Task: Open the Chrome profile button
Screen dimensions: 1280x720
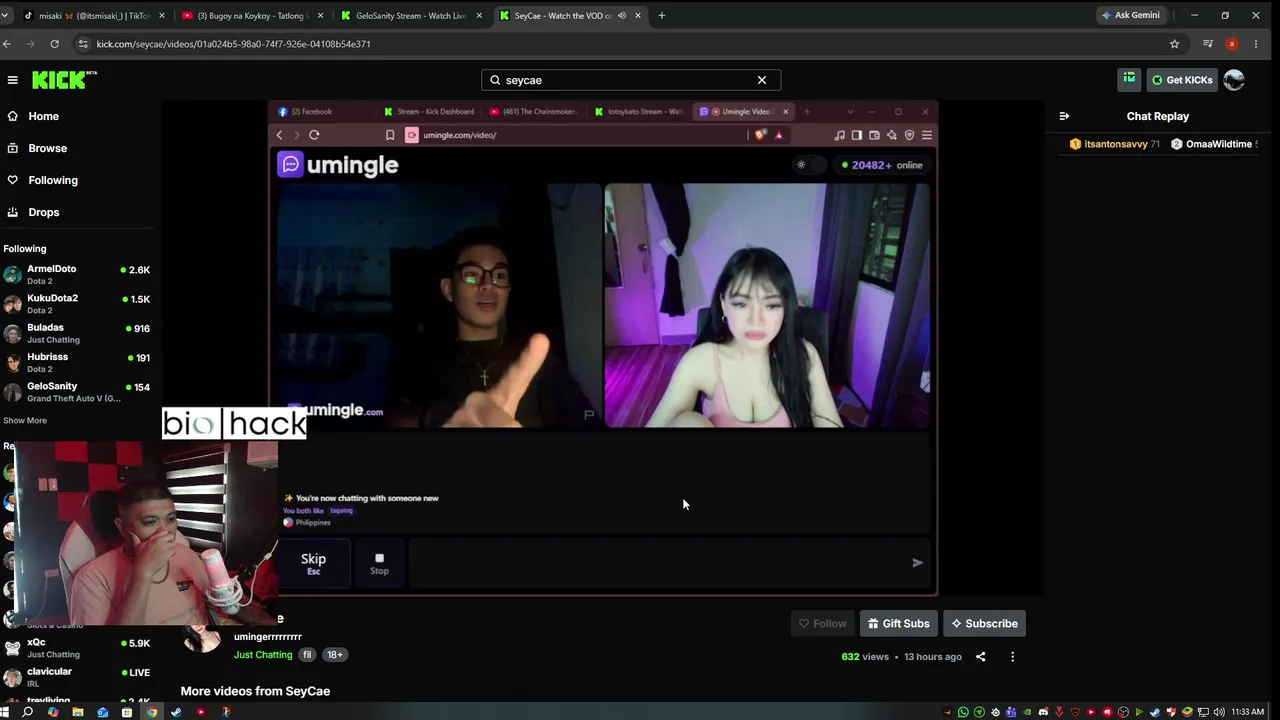Action: click(1231, 44)
